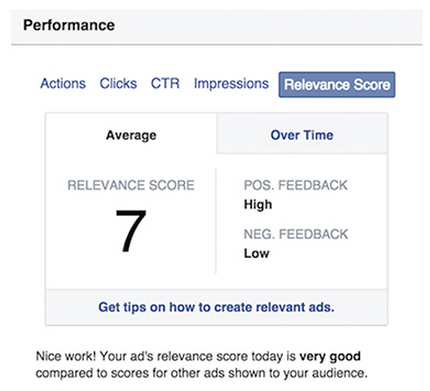Select the High positive feedback value

pyautogui.click(x=258, y=204)
